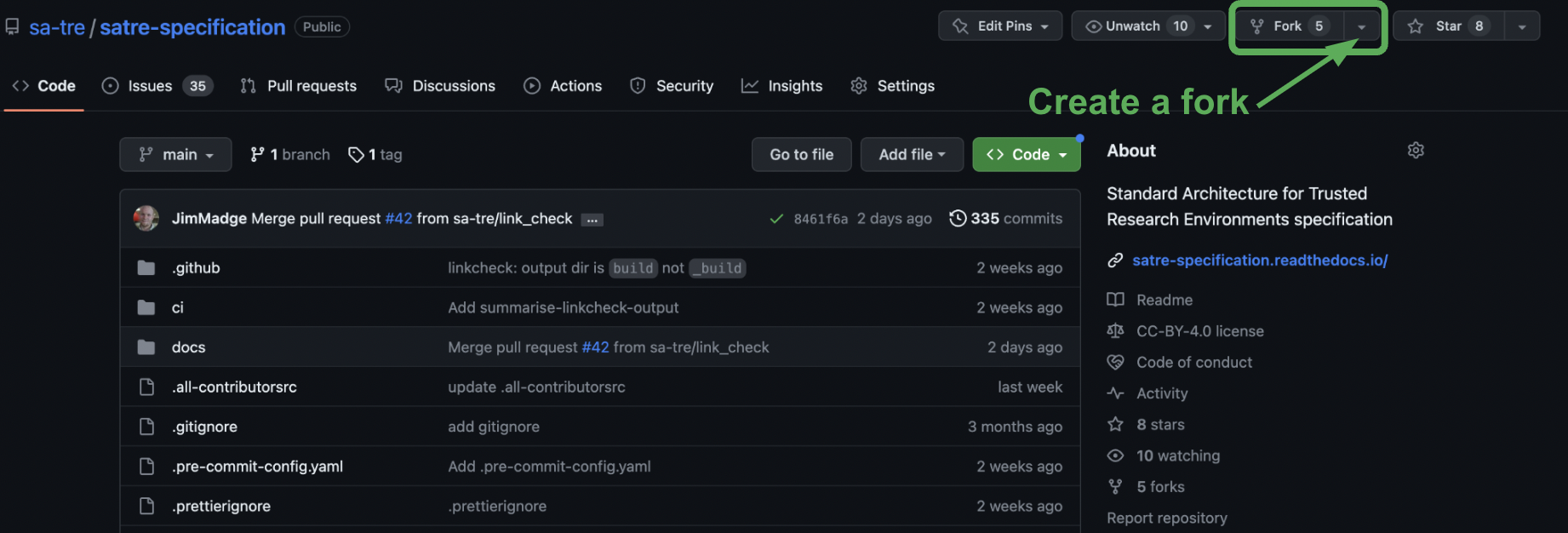The image size is (1568, 533).
Task: Open the .all-contributorsrc file
Action: point(234,387)
